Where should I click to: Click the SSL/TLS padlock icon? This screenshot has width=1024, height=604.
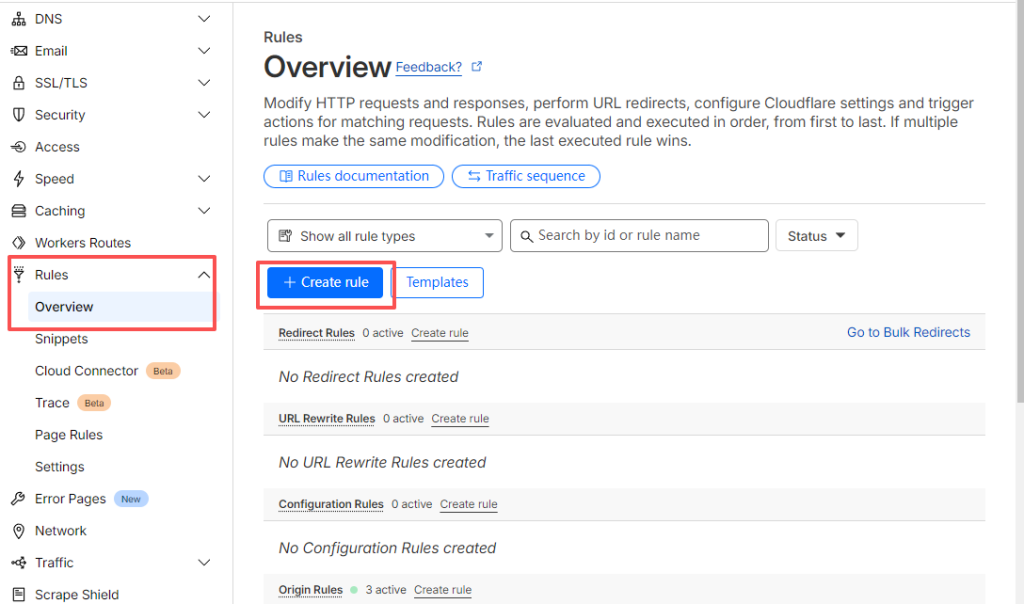(17, 83)
